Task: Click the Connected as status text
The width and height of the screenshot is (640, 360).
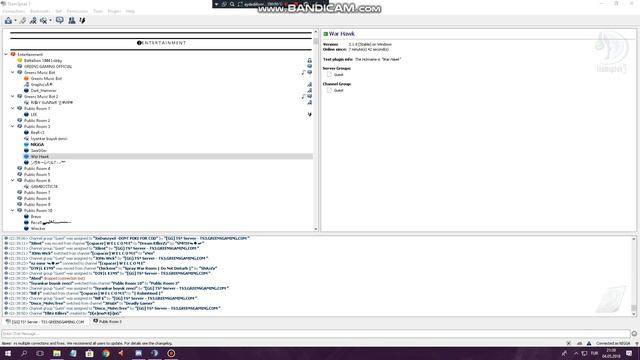Action: coord(613,343)
